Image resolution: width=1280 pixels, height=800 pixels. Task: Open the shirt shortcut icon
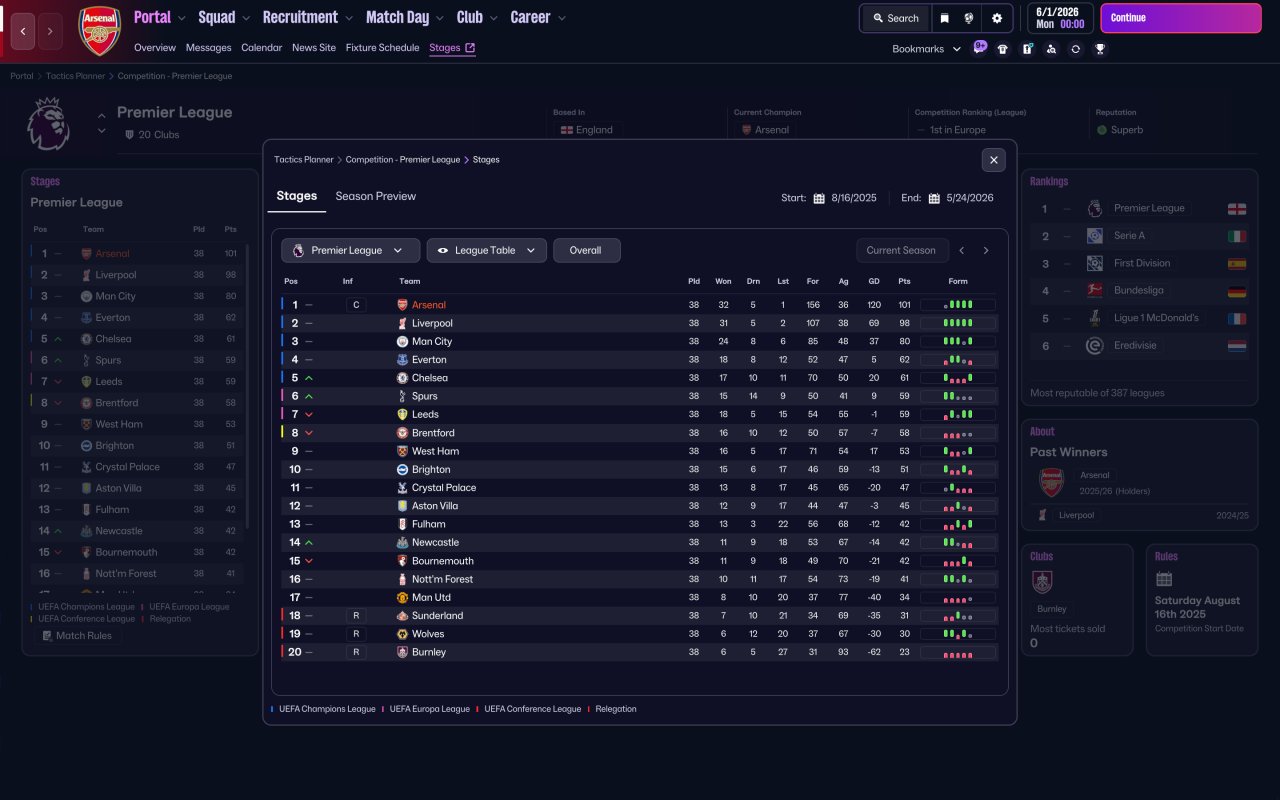click(x=1003, y=49)
